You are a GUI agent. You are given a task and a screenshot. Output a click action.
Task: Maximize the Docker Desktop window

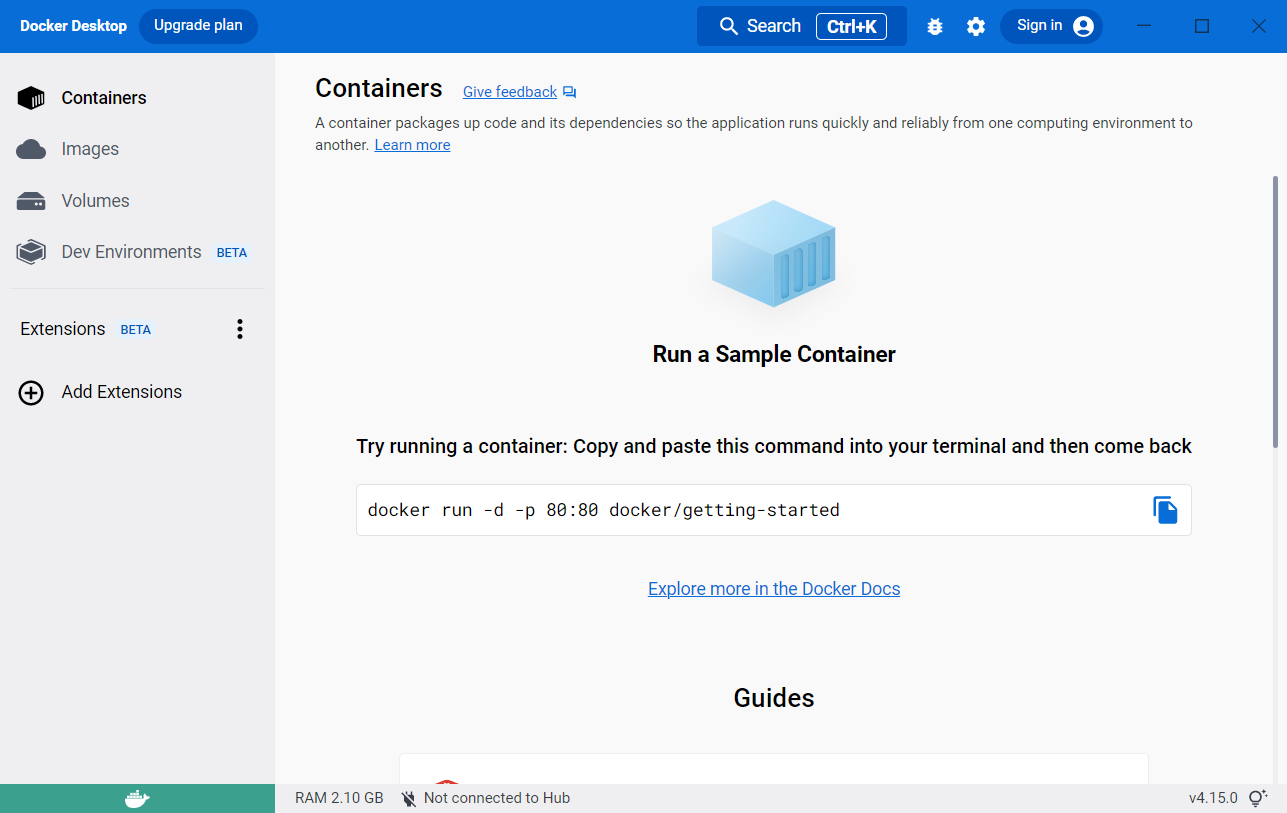coord(1202,26)
